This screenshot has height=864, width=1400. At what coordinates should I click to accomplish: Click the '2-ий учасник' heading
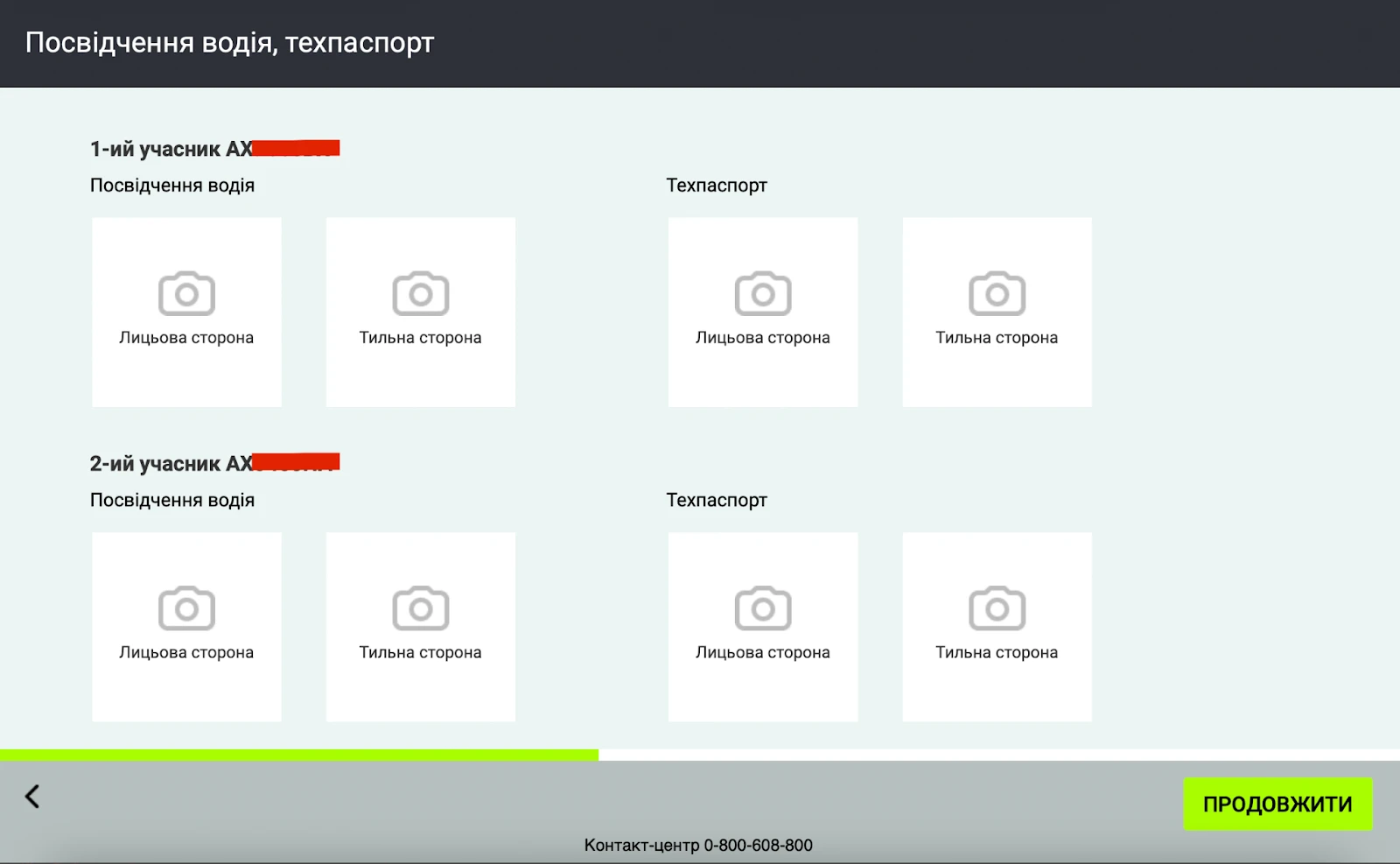[x=156, y=464]
